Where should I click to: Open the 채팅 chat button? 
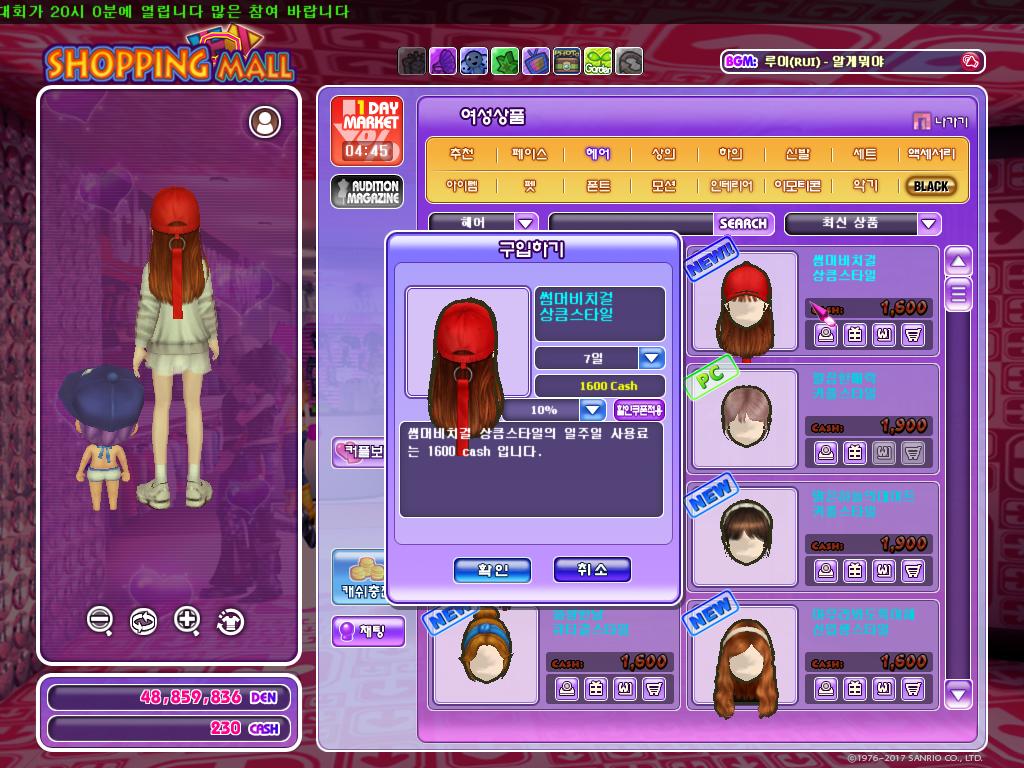click(x=368, y=632)
